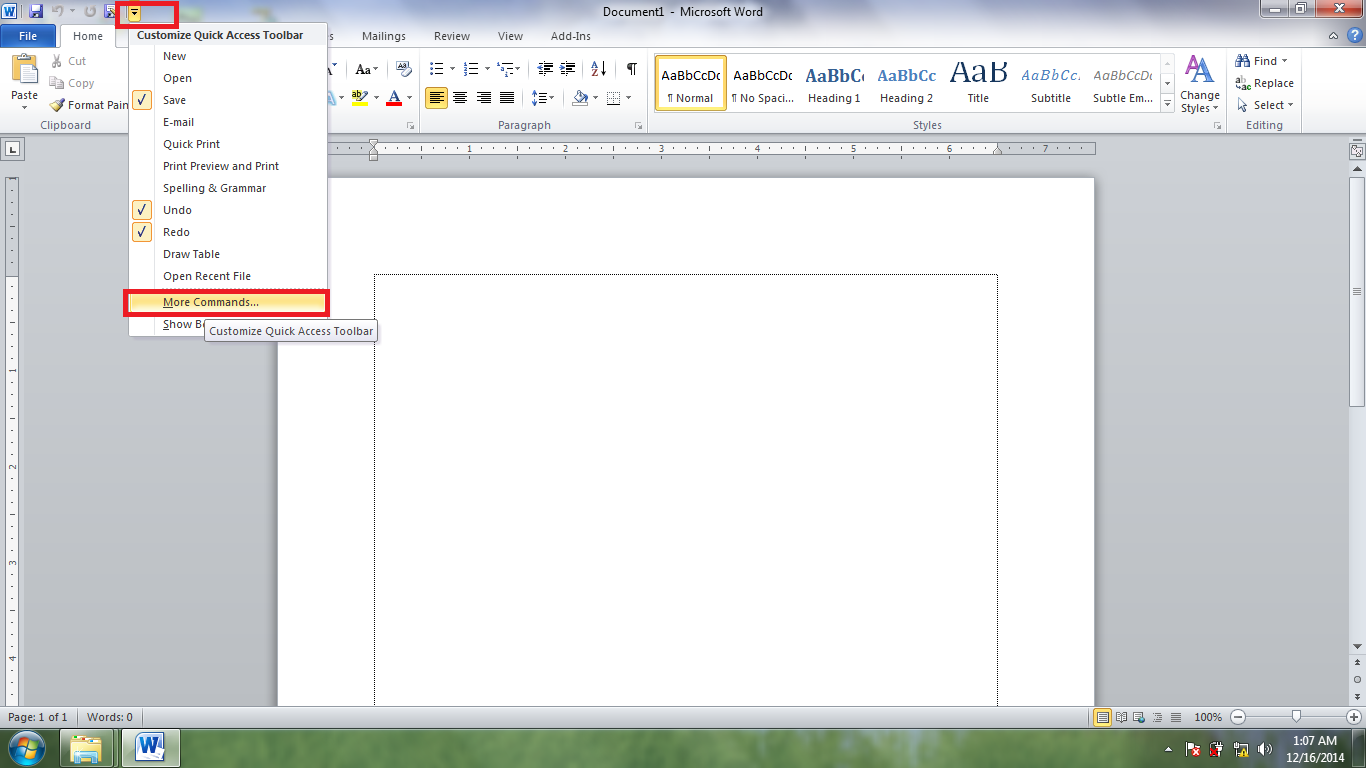Open the Borders dropdown arrow
The image size is (1366, 768).
tap(627, 98)
